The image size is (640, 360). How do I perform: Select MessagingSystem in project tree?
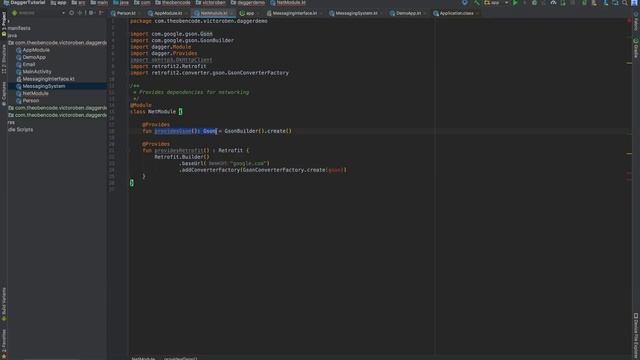(x=44, y=86)
